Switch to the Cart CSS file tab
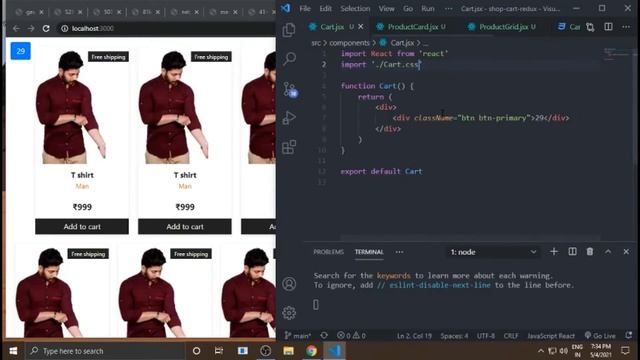 tap(569, 27)
